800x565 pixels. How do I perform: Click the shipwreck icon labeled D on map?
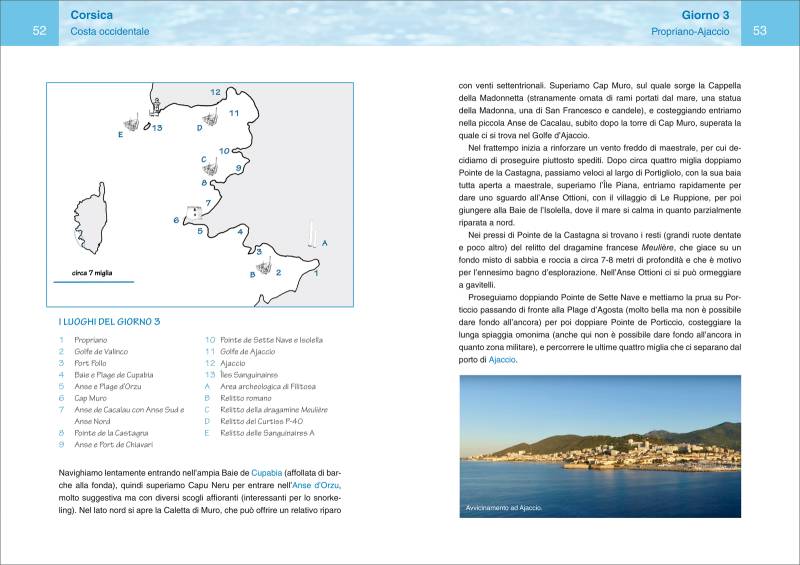tap(209, 119)
